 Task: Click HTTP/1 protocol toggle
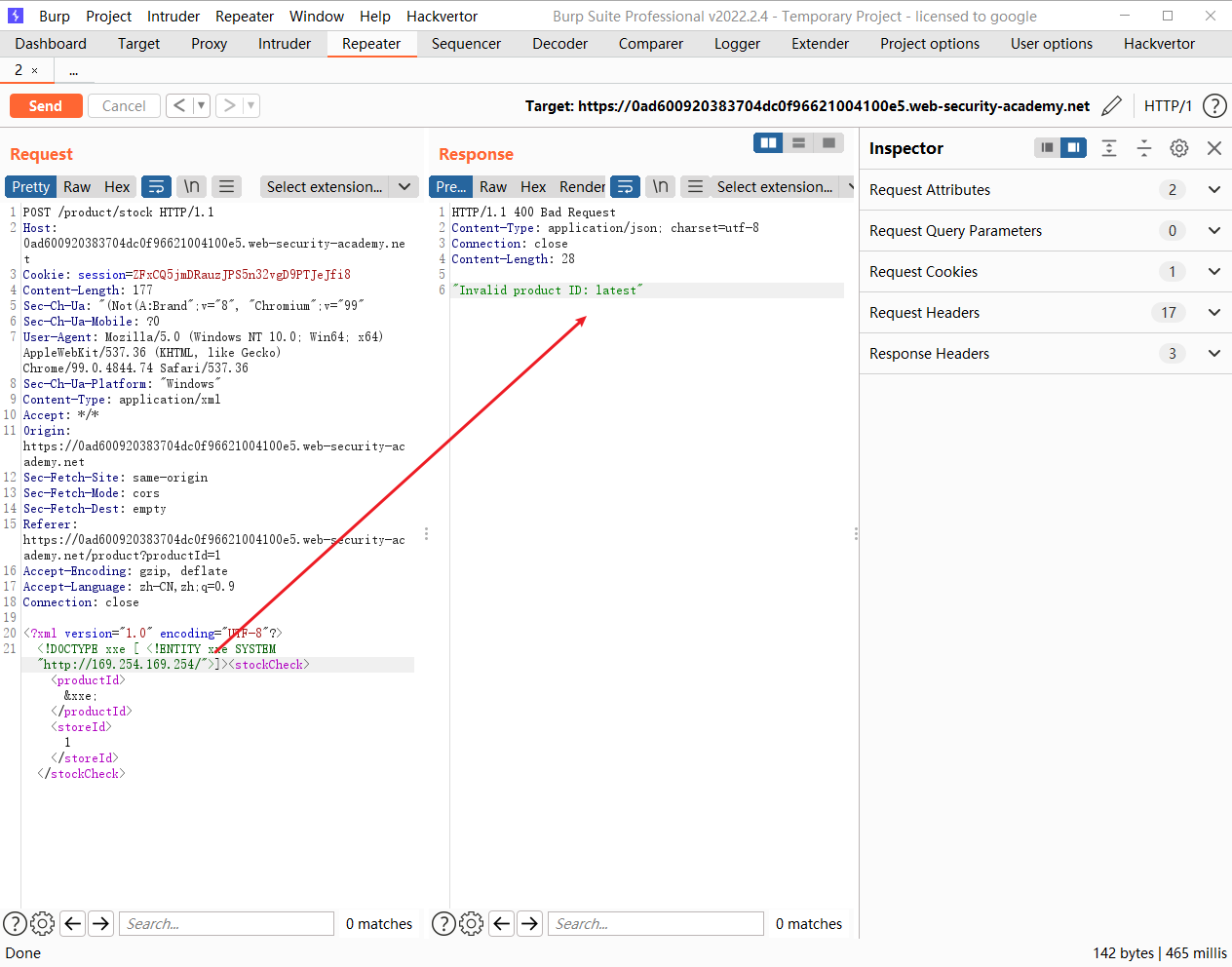pyautogui.click(x=1168, y=105)
